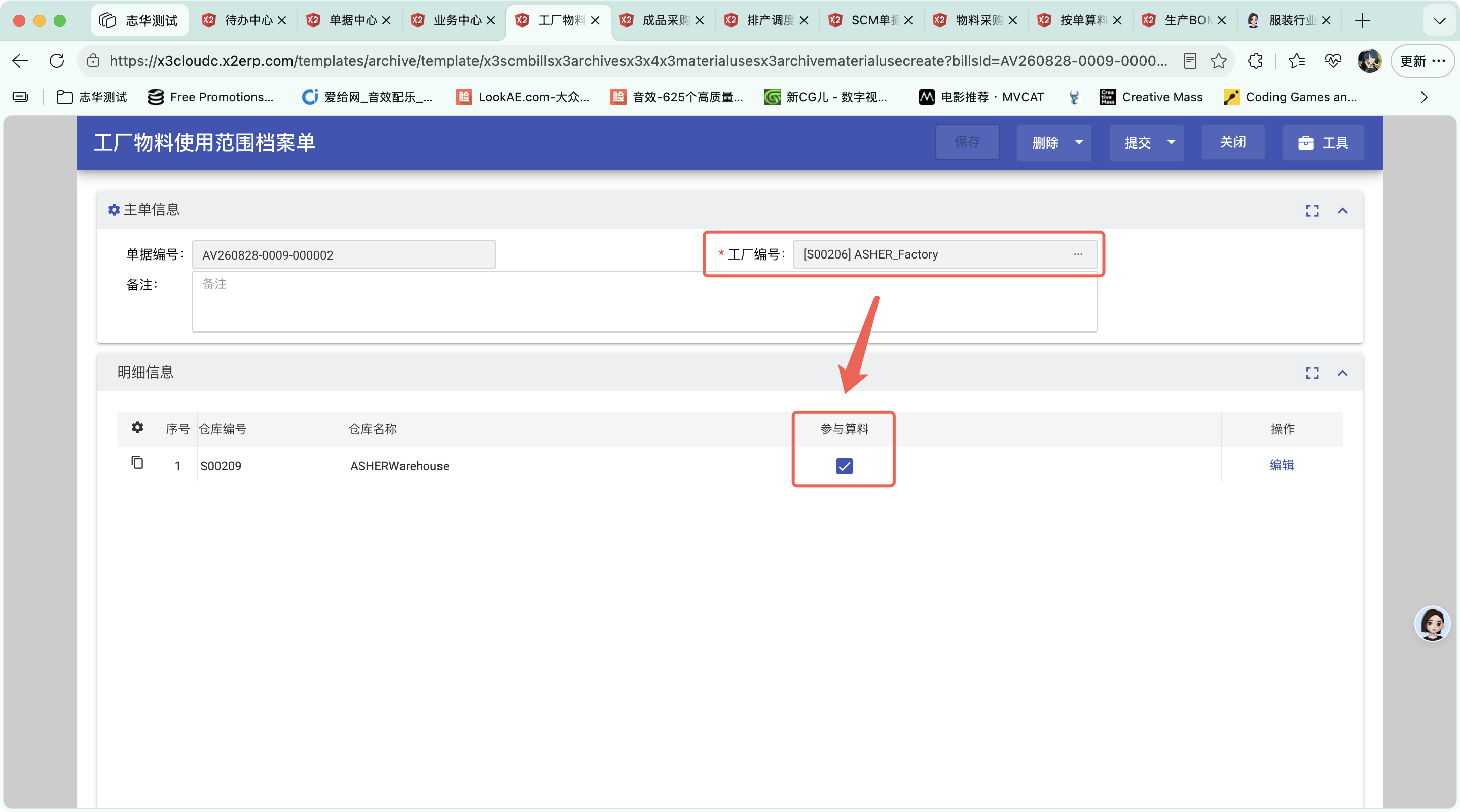Open browser extensions puzzle icon

pos(1255,61)
